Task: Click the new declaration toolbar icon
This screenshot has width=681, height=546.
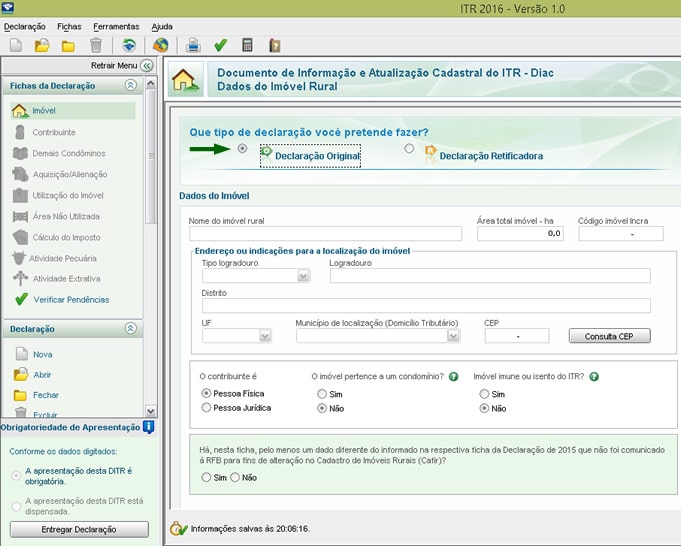Action: coord(16,45)
